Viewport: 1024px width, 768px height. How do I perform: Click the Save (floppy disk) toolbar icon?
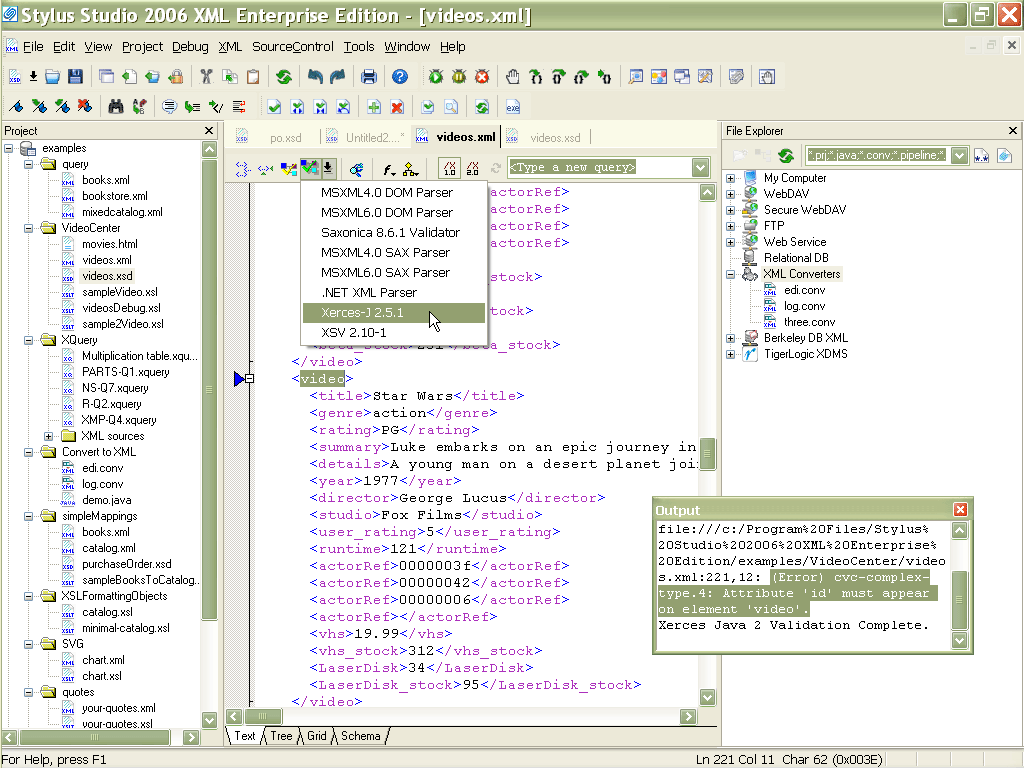[x=75, y=76]
